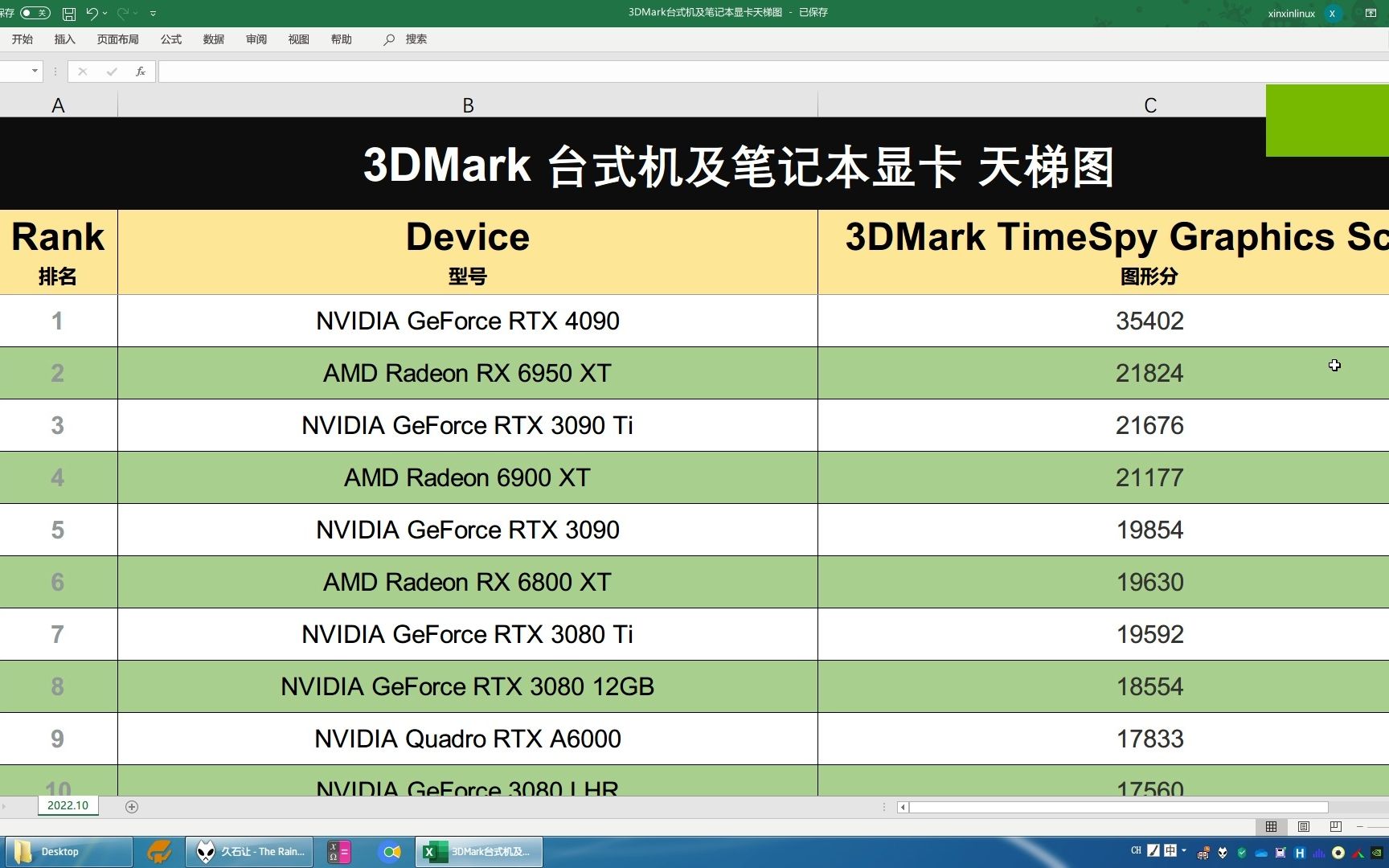
Task: Click the Rank 排名 header cell
Action: pyautogui.click(x=58, y=252)
